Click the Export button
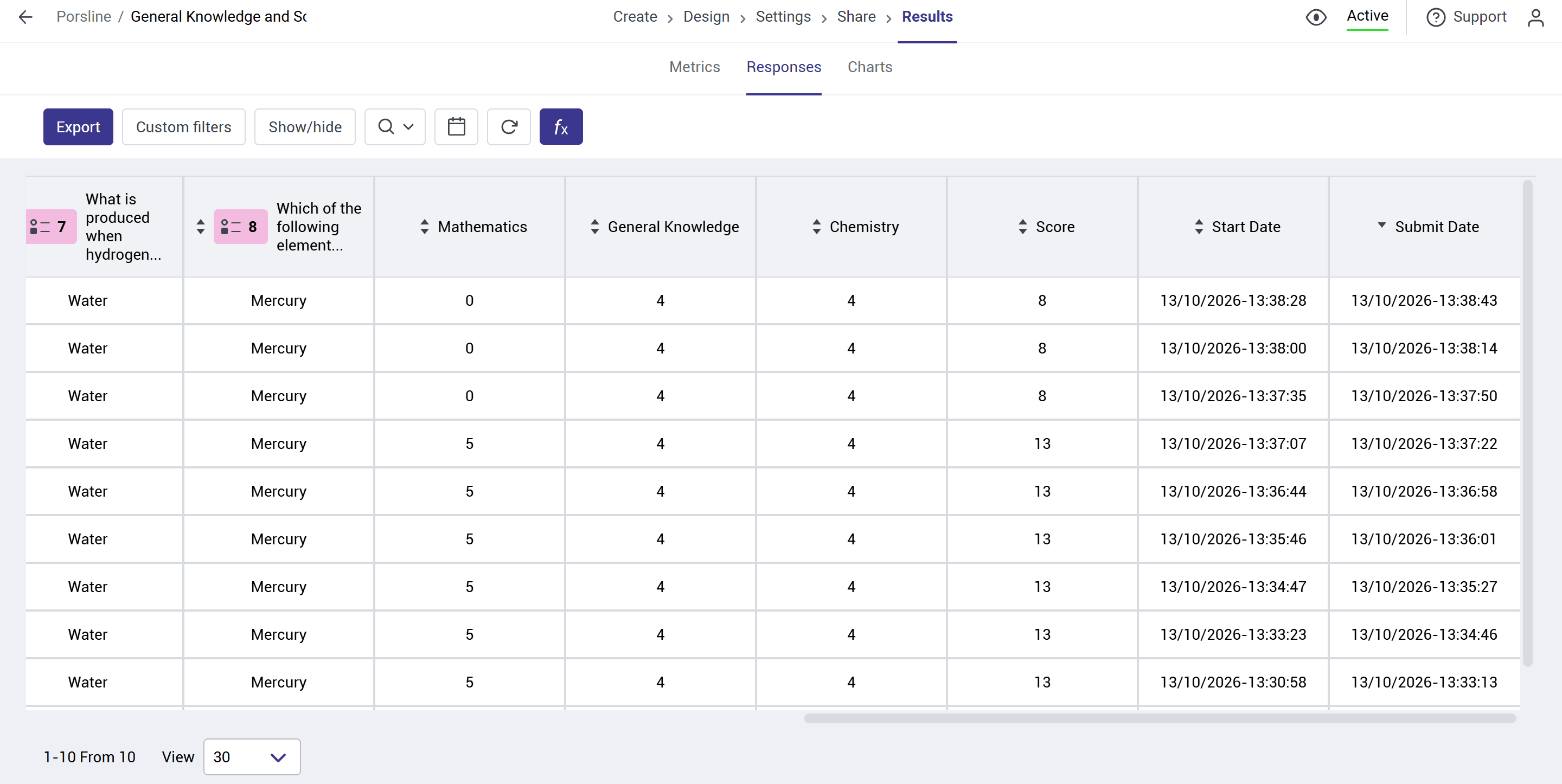 point(78,127)
